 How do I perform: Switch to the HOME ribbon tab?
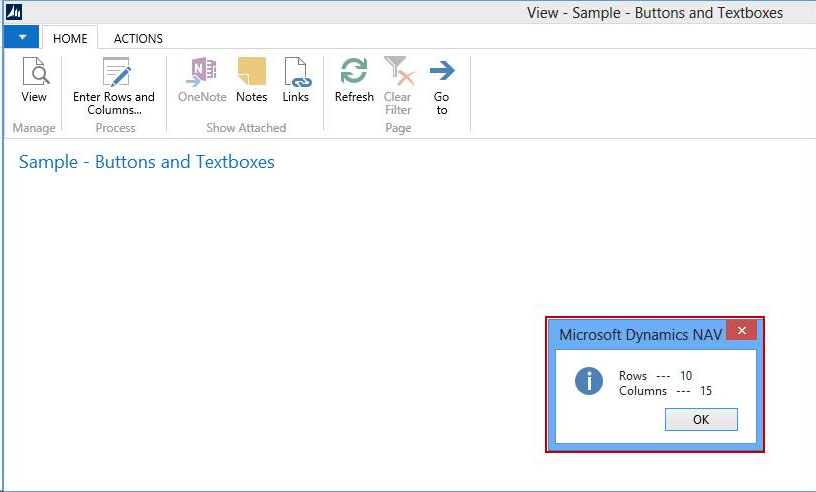tap(70, 39)
